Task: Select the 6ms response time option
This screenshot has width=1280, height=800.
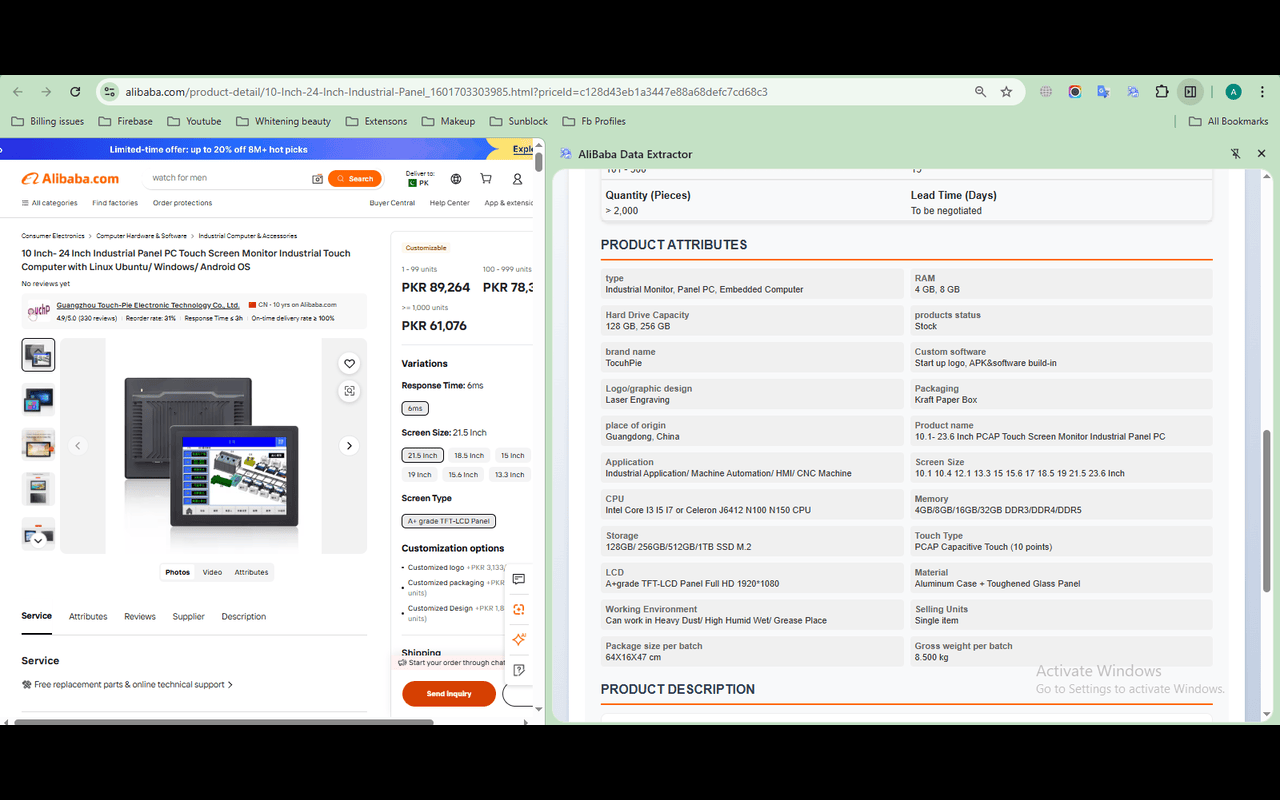Action: pyautogui.click(x=415, y=408)
